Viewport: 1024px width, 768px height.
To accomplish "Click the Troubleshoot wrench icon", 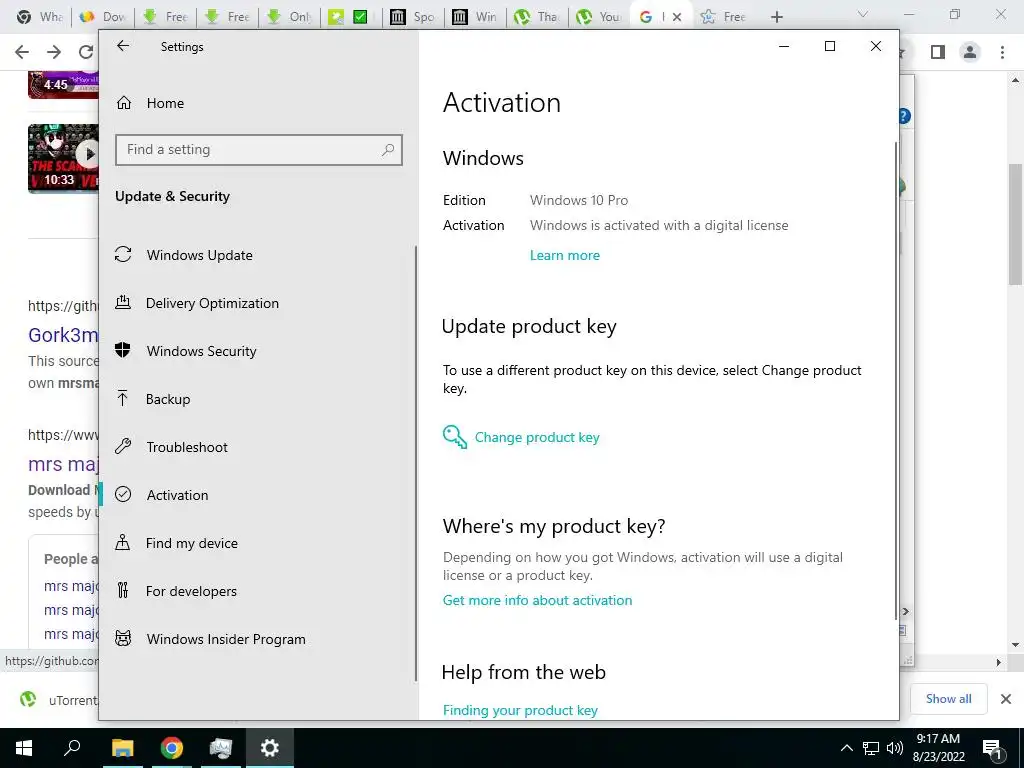I will click(123, 447).
